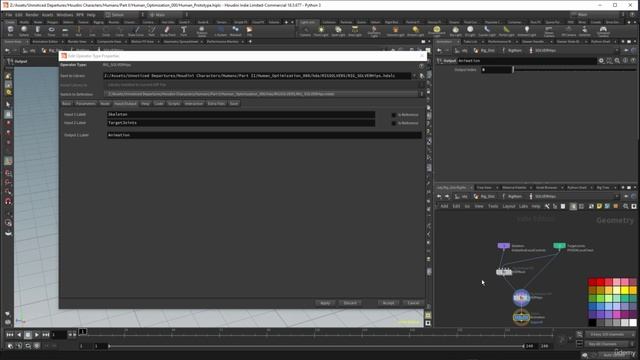Switch to Input/Output tab
The width and height of the screenshot is (640, 360).
click(x=125, y=104)
